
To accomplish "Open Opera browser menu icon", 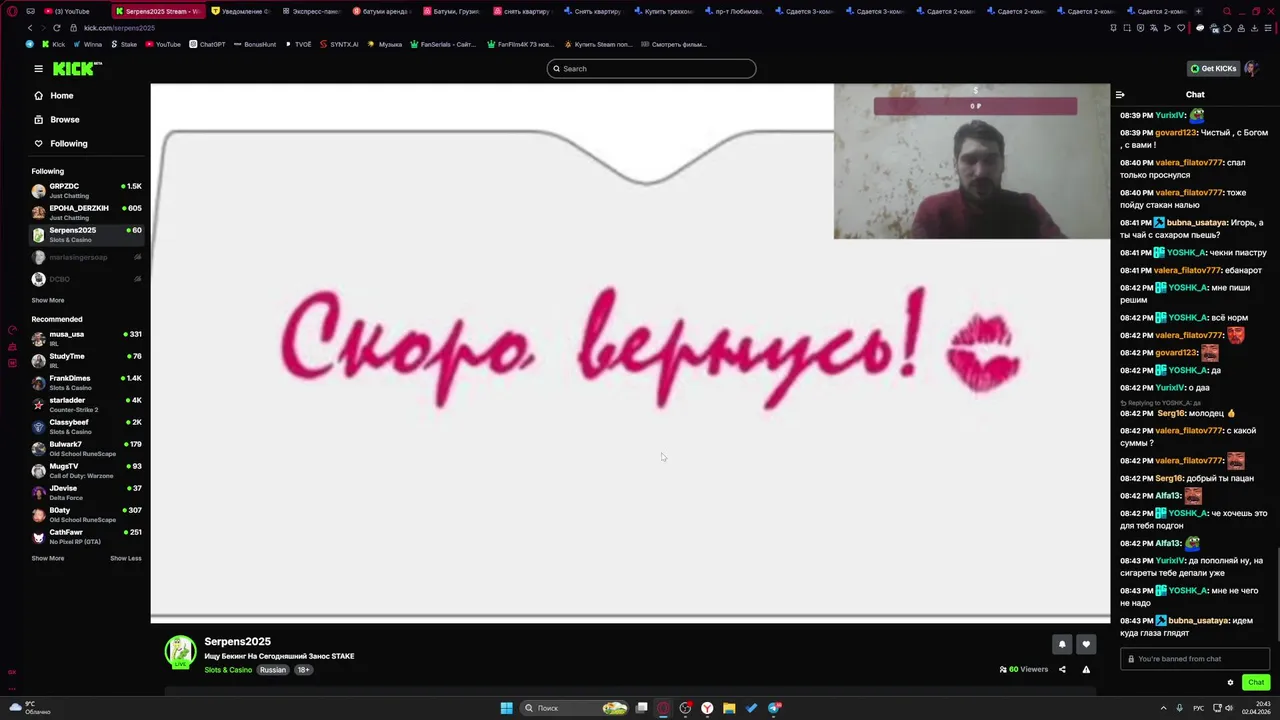I will 12,11.
